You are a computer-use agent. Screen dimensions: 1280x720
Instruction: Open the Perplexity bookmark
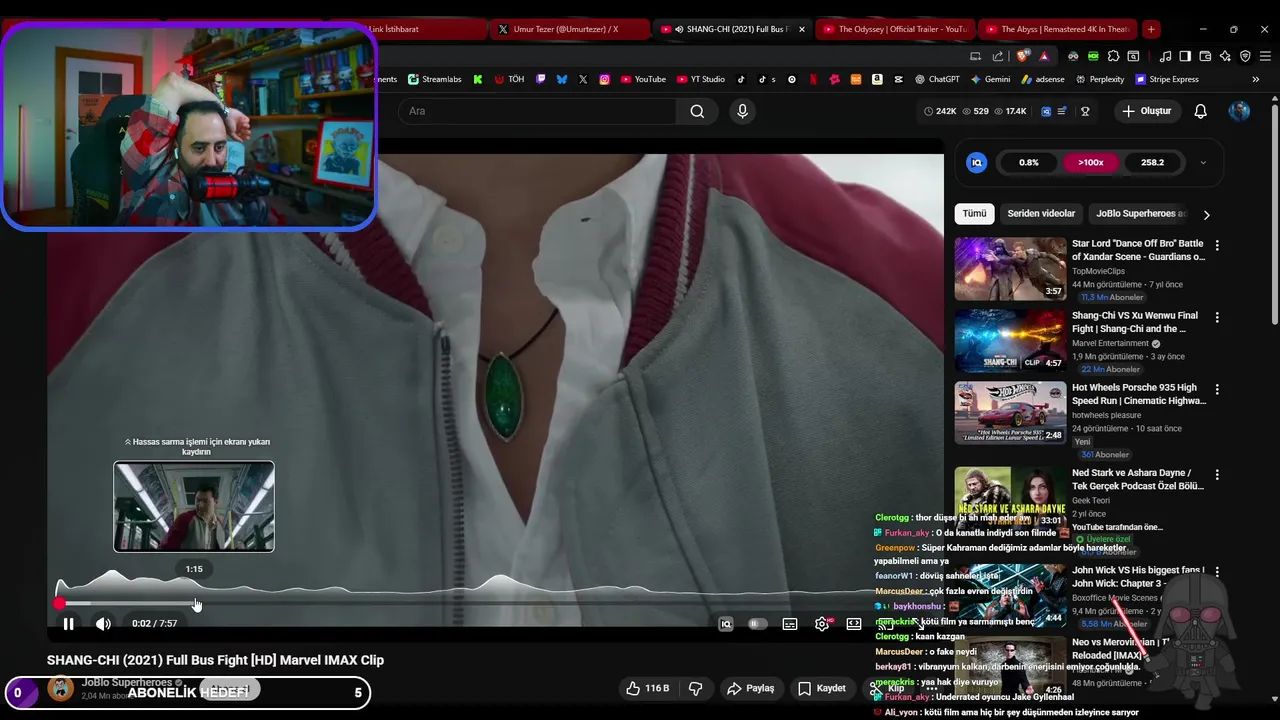pyautogui.click(x=1099, y=79)
